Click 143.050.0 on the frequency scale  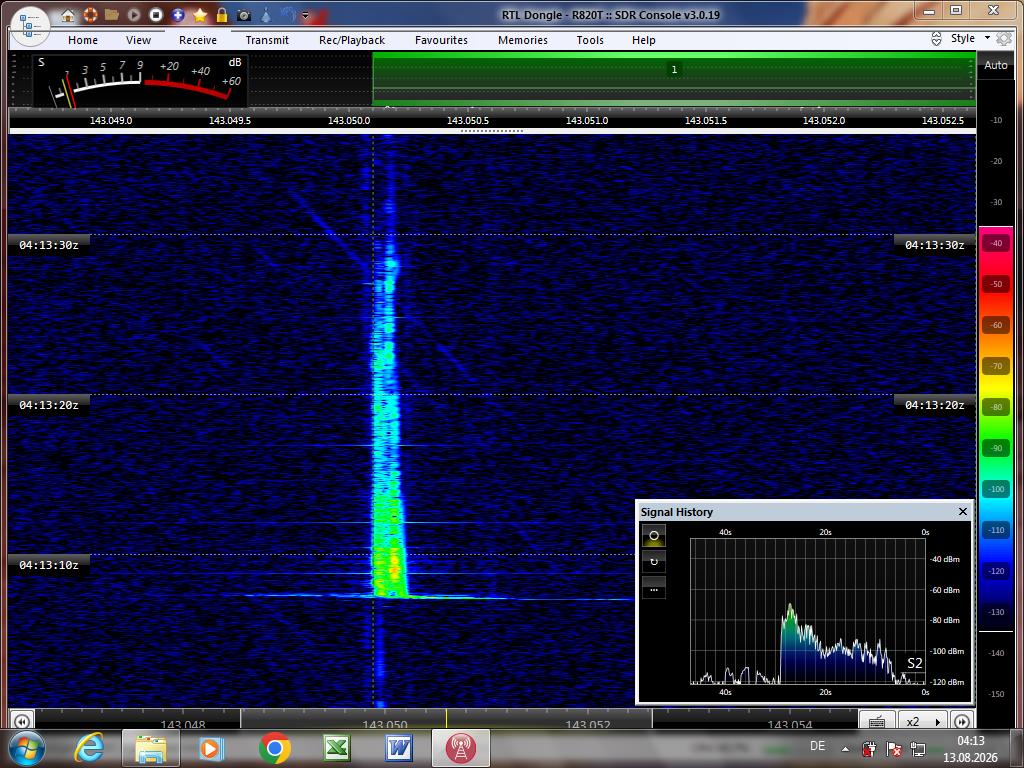349,121
